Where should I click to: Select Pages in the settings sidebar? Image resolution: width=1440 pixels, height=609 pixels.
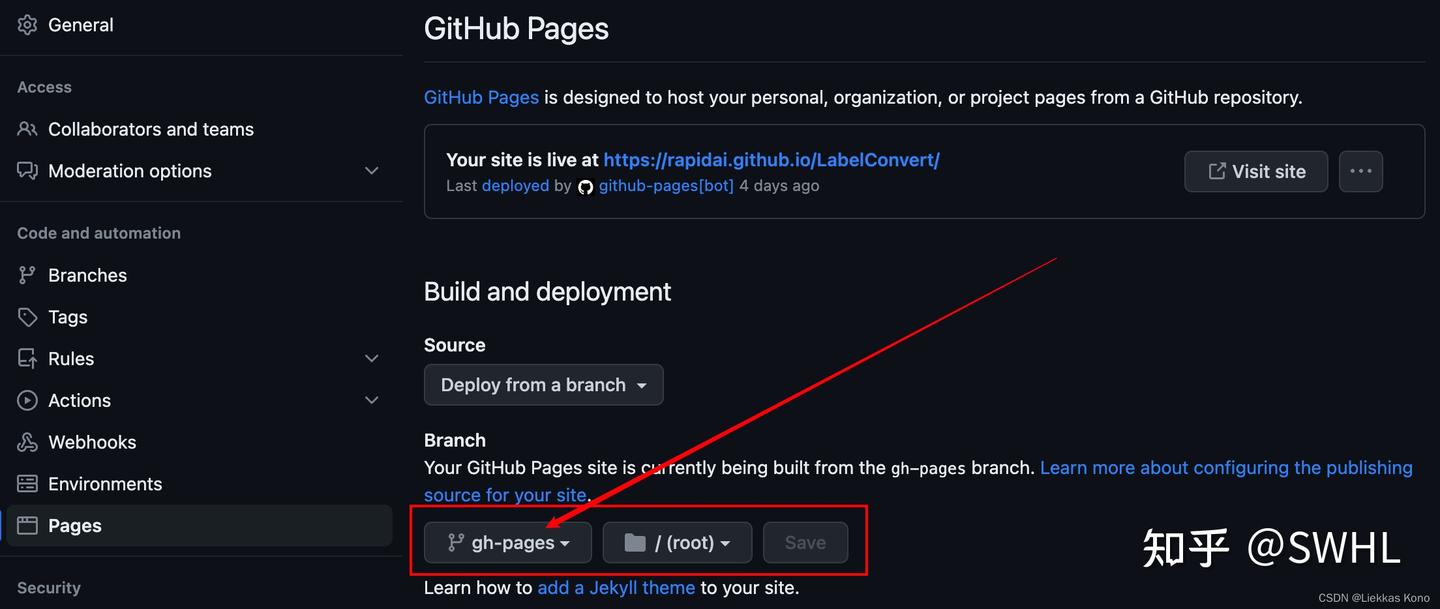coord(75,525)
